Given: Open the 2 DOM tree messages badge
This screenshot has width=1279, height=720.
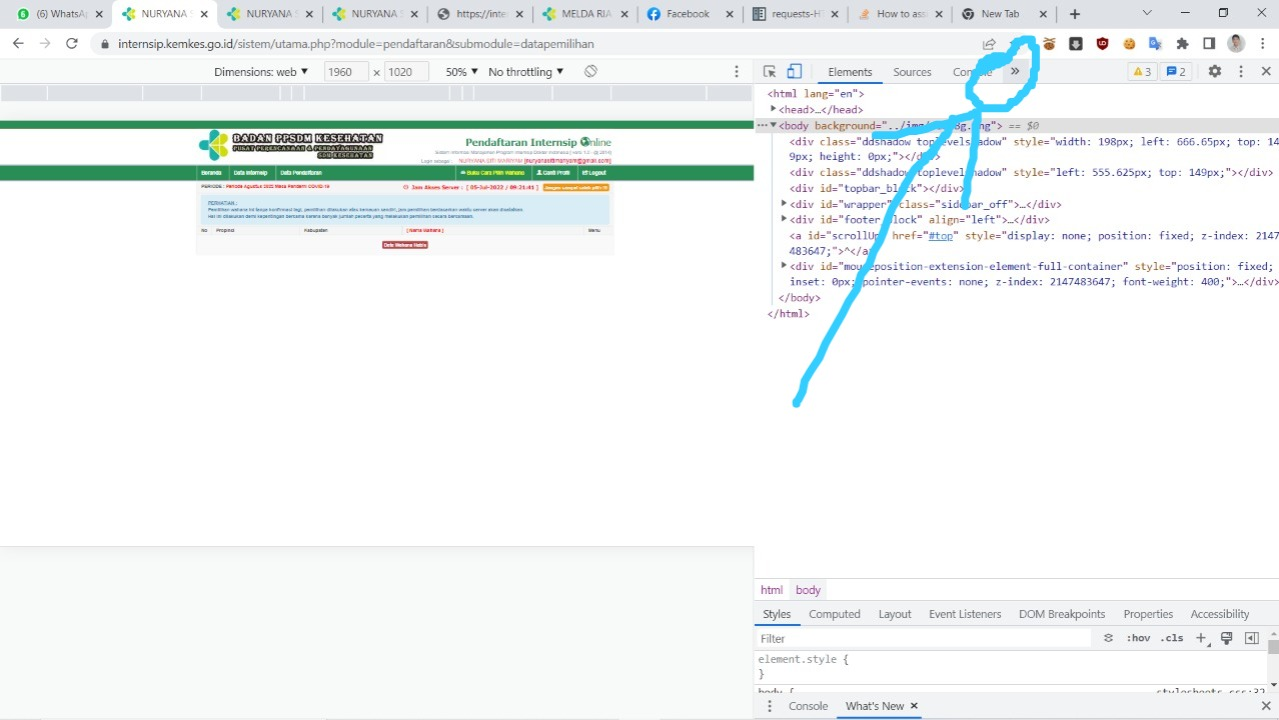Looking at the screenshot, I should [1177, 71].
